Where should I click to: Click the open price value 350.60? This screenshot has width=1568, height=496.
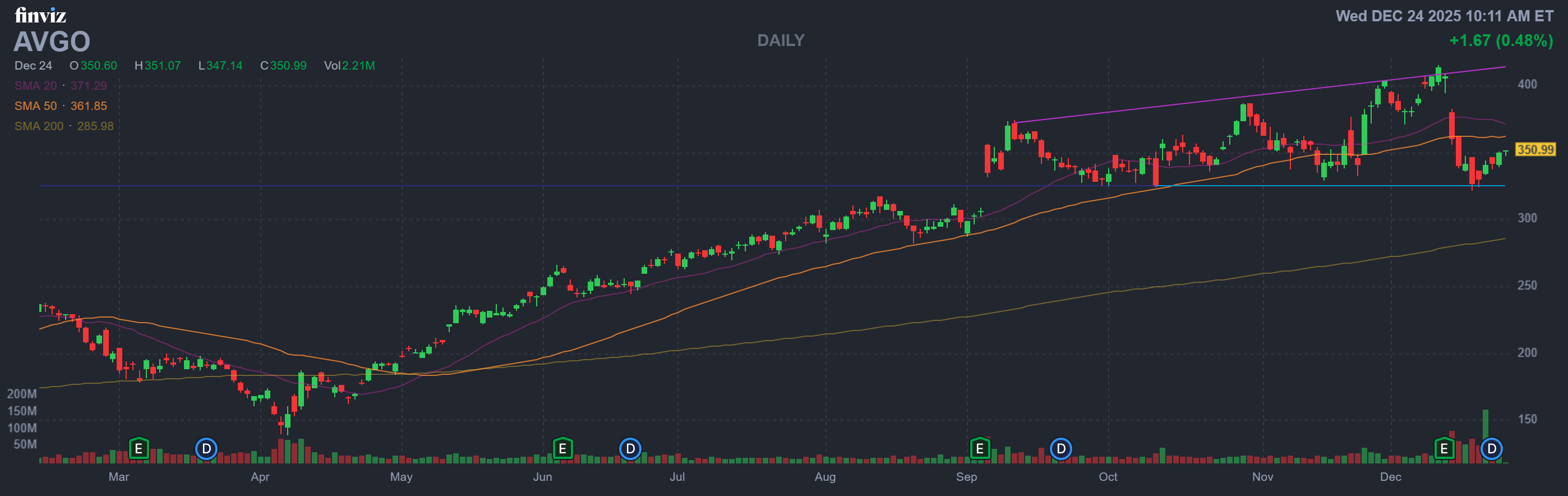pyautogui.click(x=99, y=65)
